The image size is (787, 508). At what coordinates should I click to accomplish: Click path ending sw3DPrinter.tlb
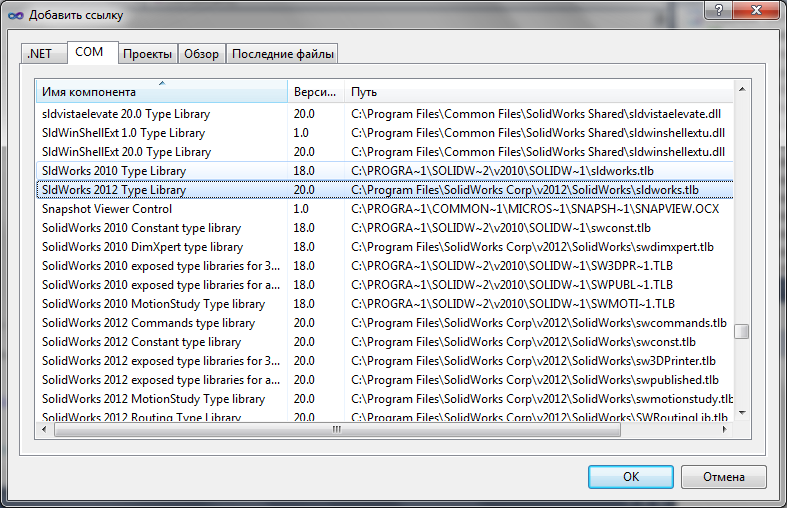(534, 361)
